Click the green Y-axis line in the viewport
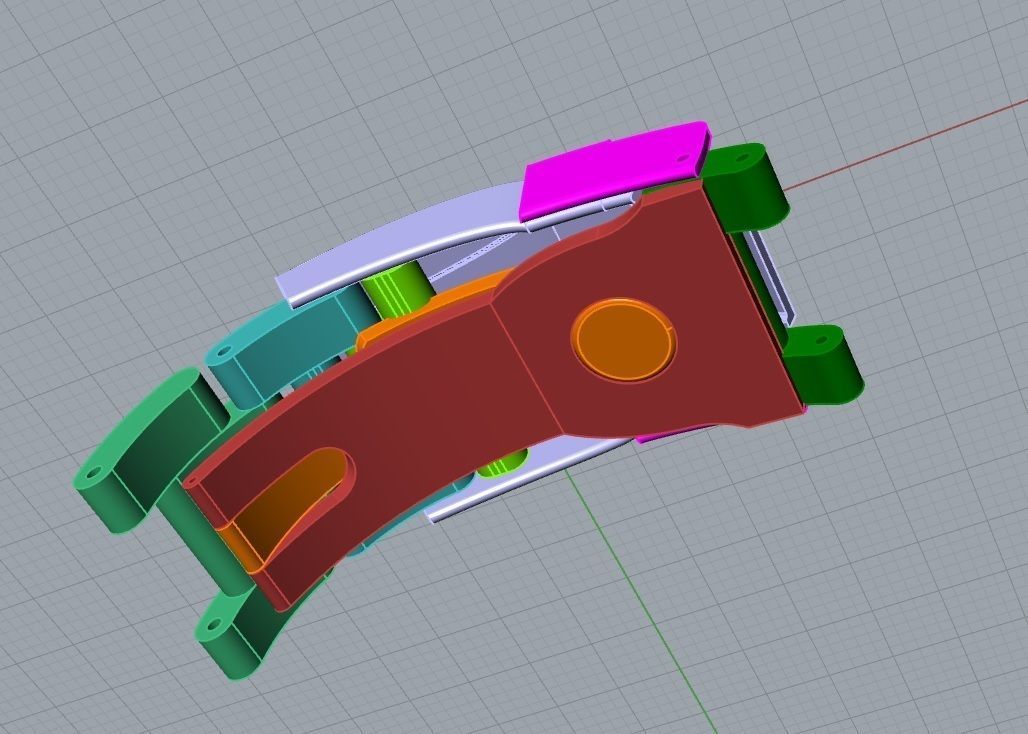Screen dimensions: 1028x734 point(642,603)
